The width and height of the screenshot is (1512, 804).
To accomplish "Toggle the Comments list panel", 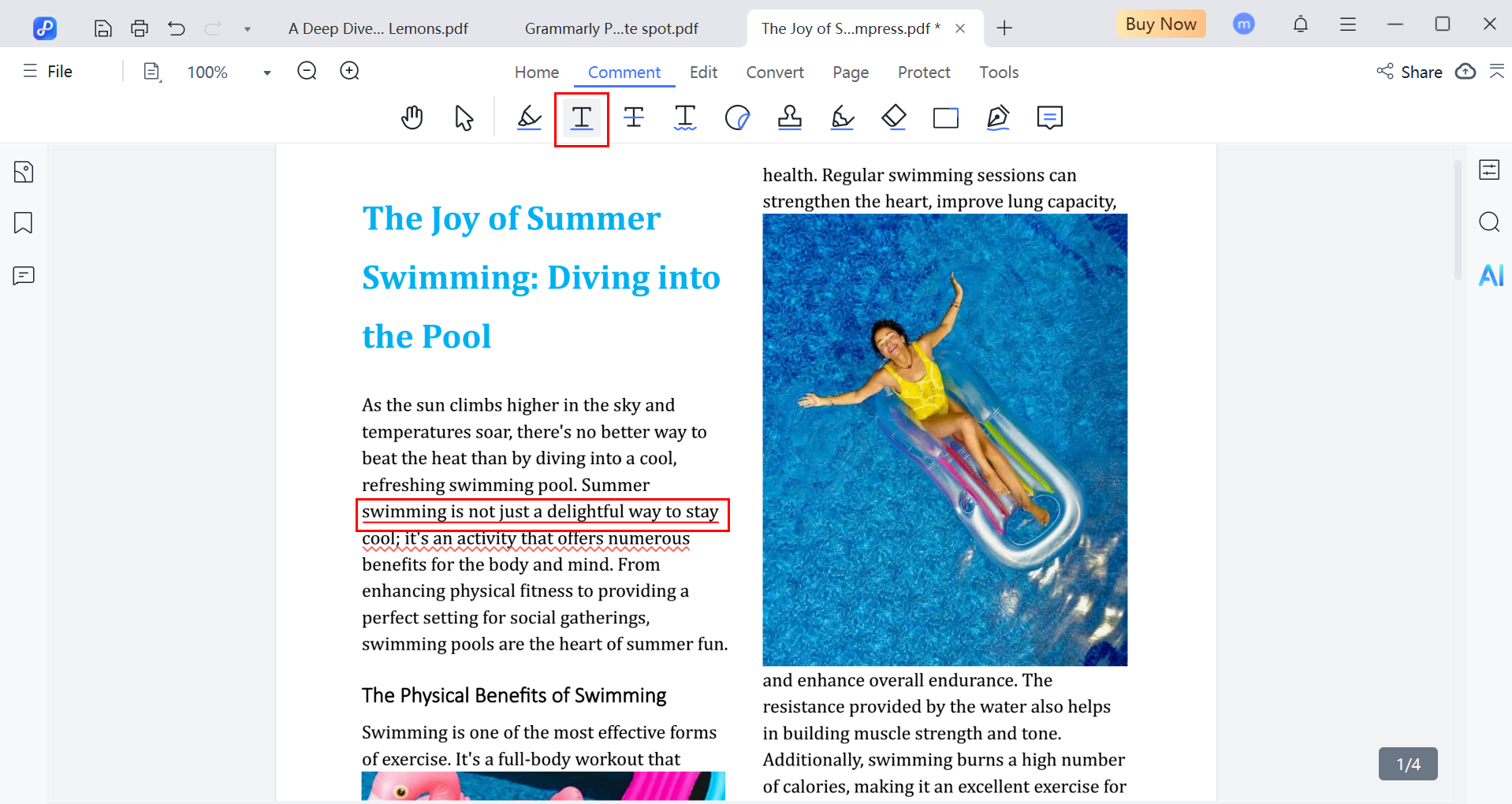I will coord(24,275).
